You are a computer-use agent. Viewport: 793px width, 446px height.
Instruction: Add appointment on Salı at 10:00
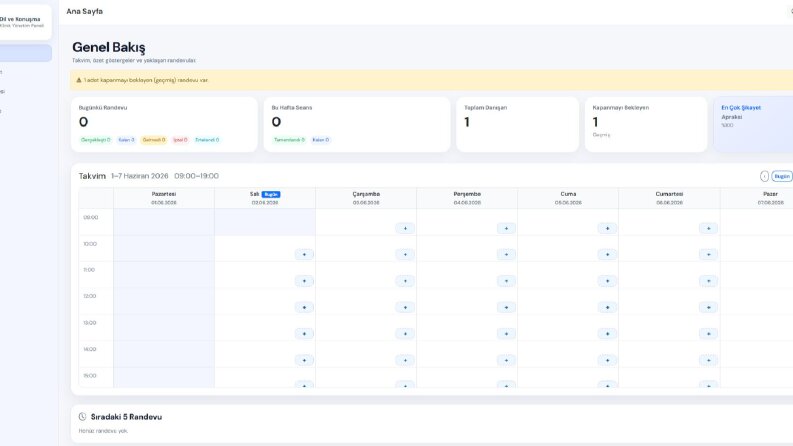point(304,254)
